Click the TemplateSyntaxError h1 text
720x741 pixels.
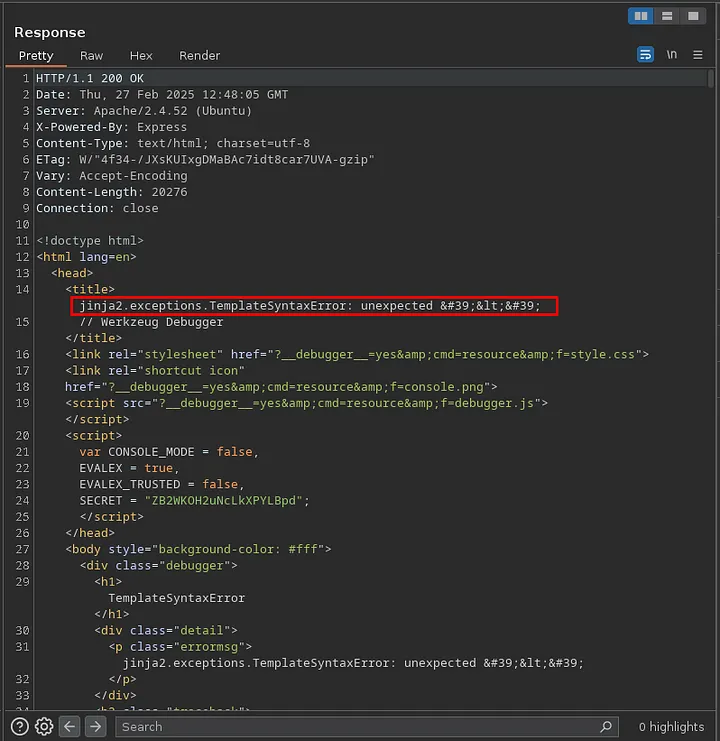[x=177, y=598]
